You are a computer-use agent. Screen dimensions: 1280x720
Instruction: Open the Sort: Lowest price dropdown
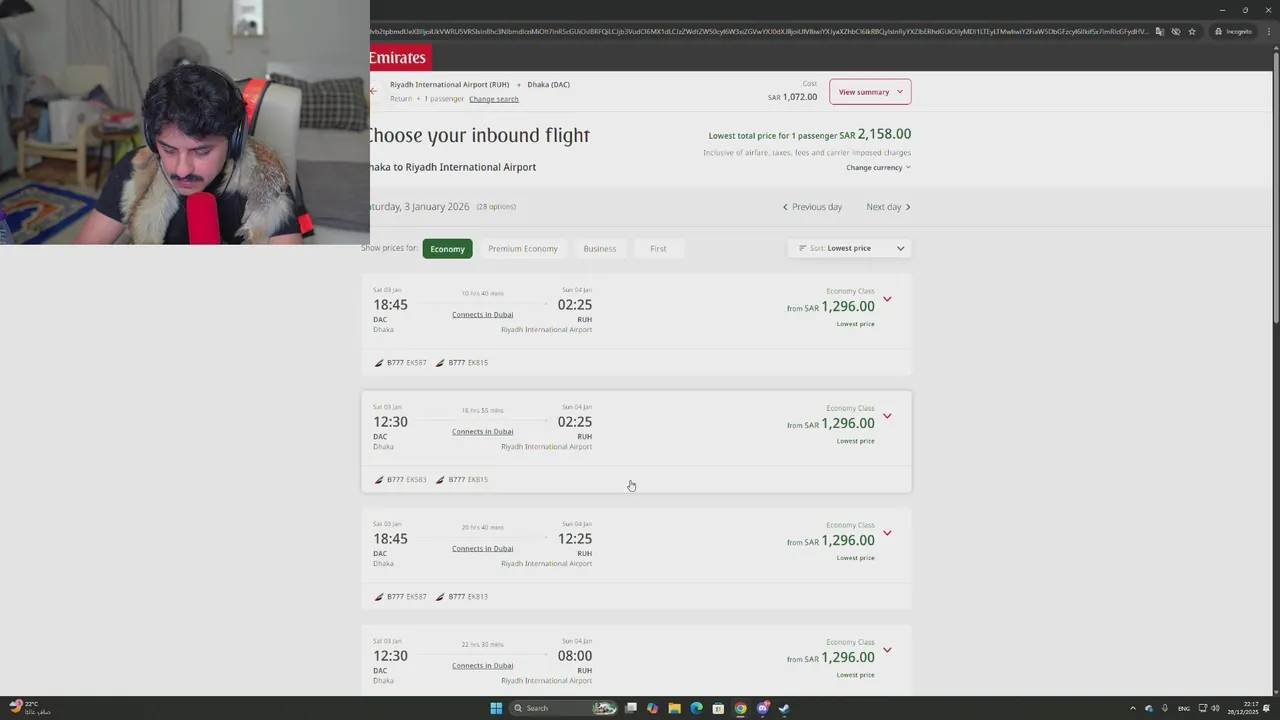pyautogui.click(x=850, y=248)
